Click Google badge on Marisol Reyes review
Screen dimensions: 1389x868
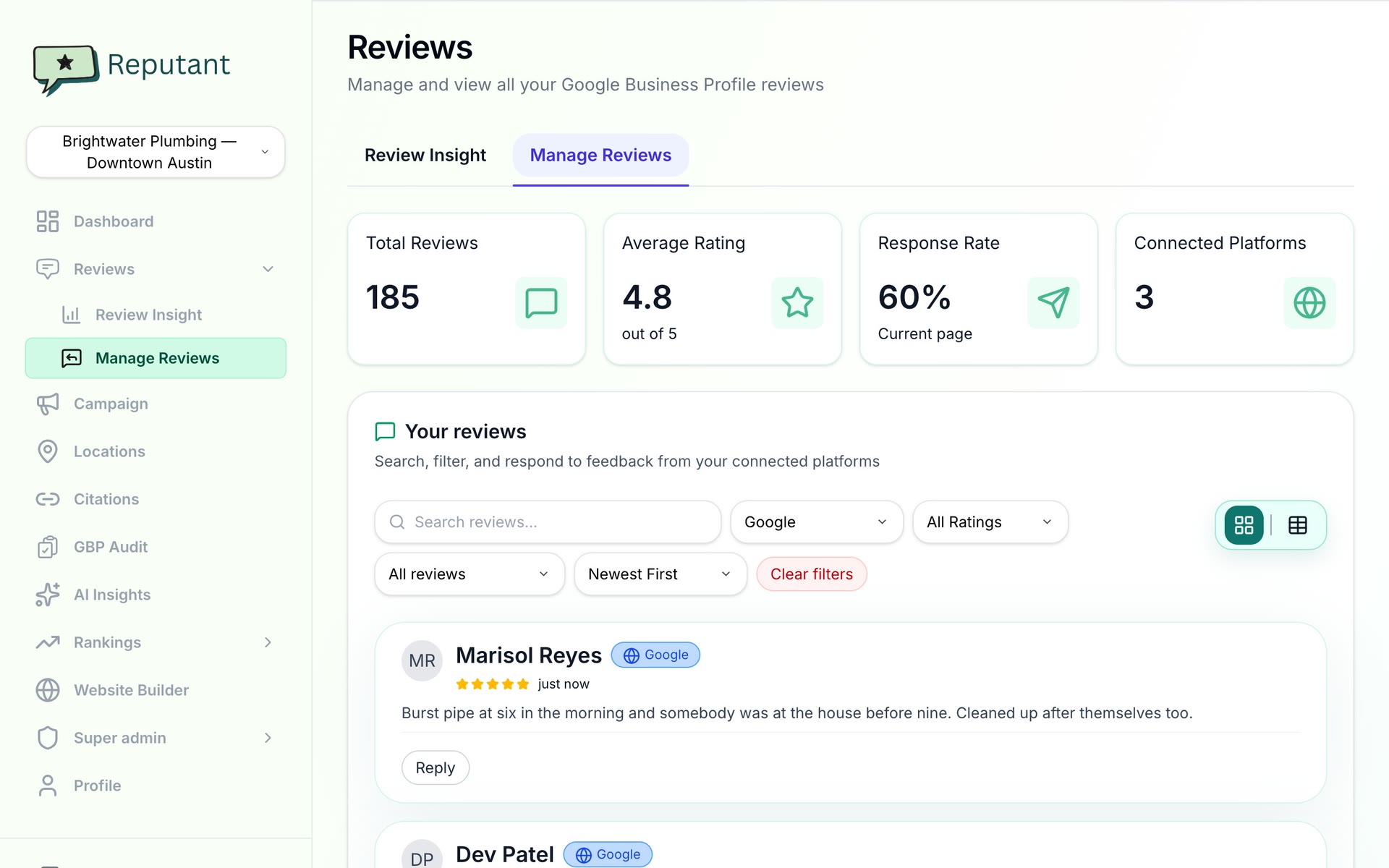(655, 655)
